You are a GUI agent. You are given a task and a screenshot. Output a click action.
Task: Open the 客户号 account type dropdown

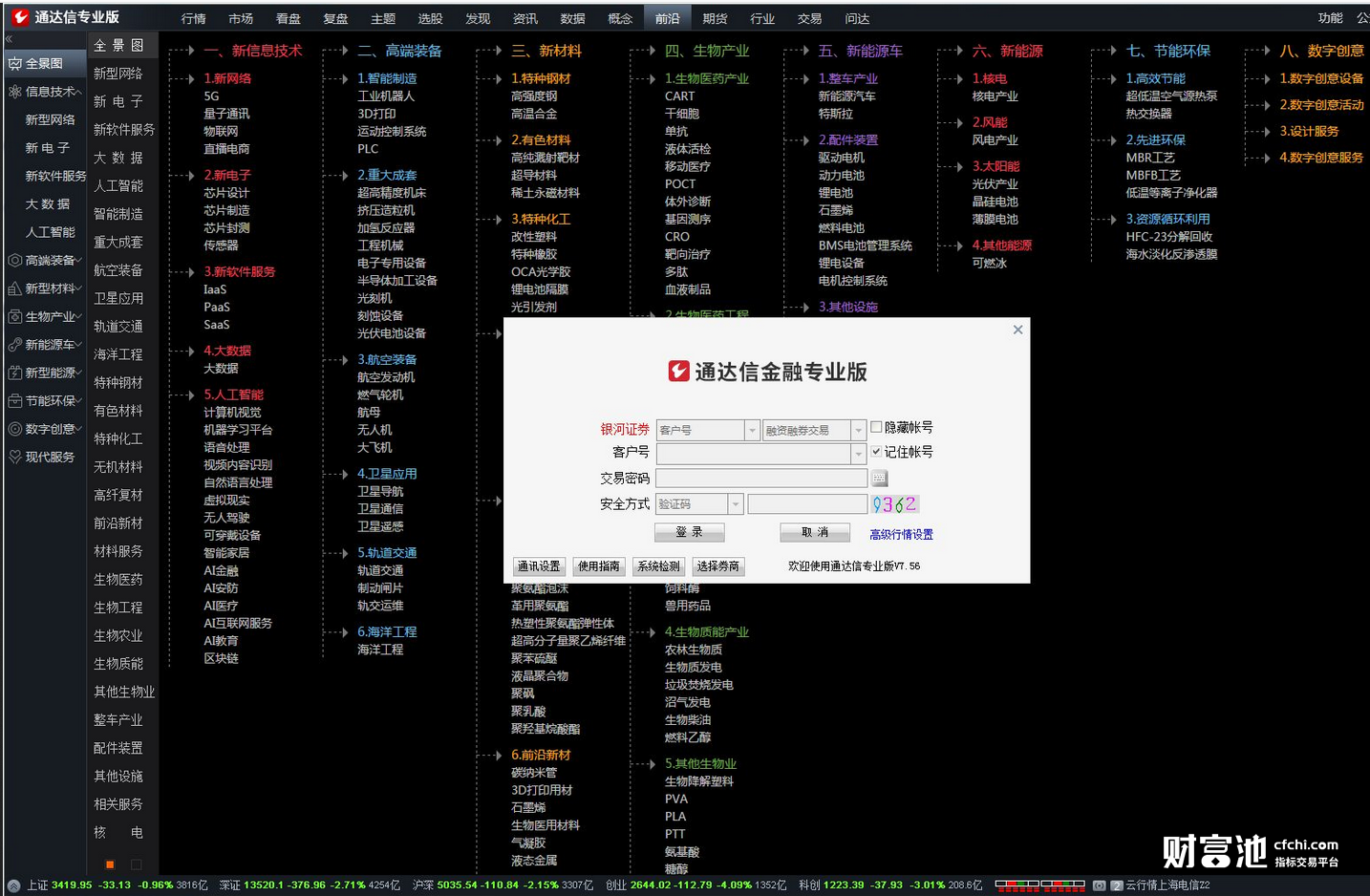click(x=708, y=430)
